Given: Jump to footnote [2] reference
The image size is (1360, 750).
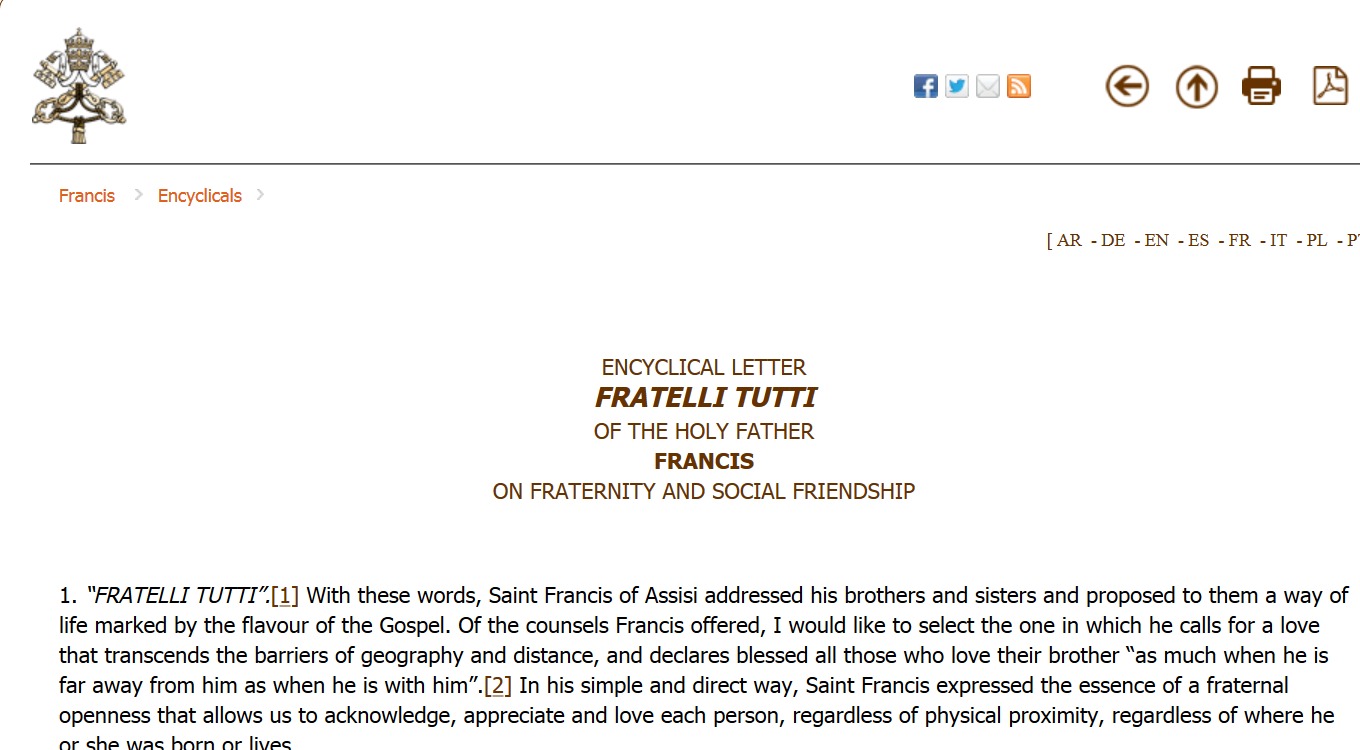Looking at the screenshot, I should point(498,686).
